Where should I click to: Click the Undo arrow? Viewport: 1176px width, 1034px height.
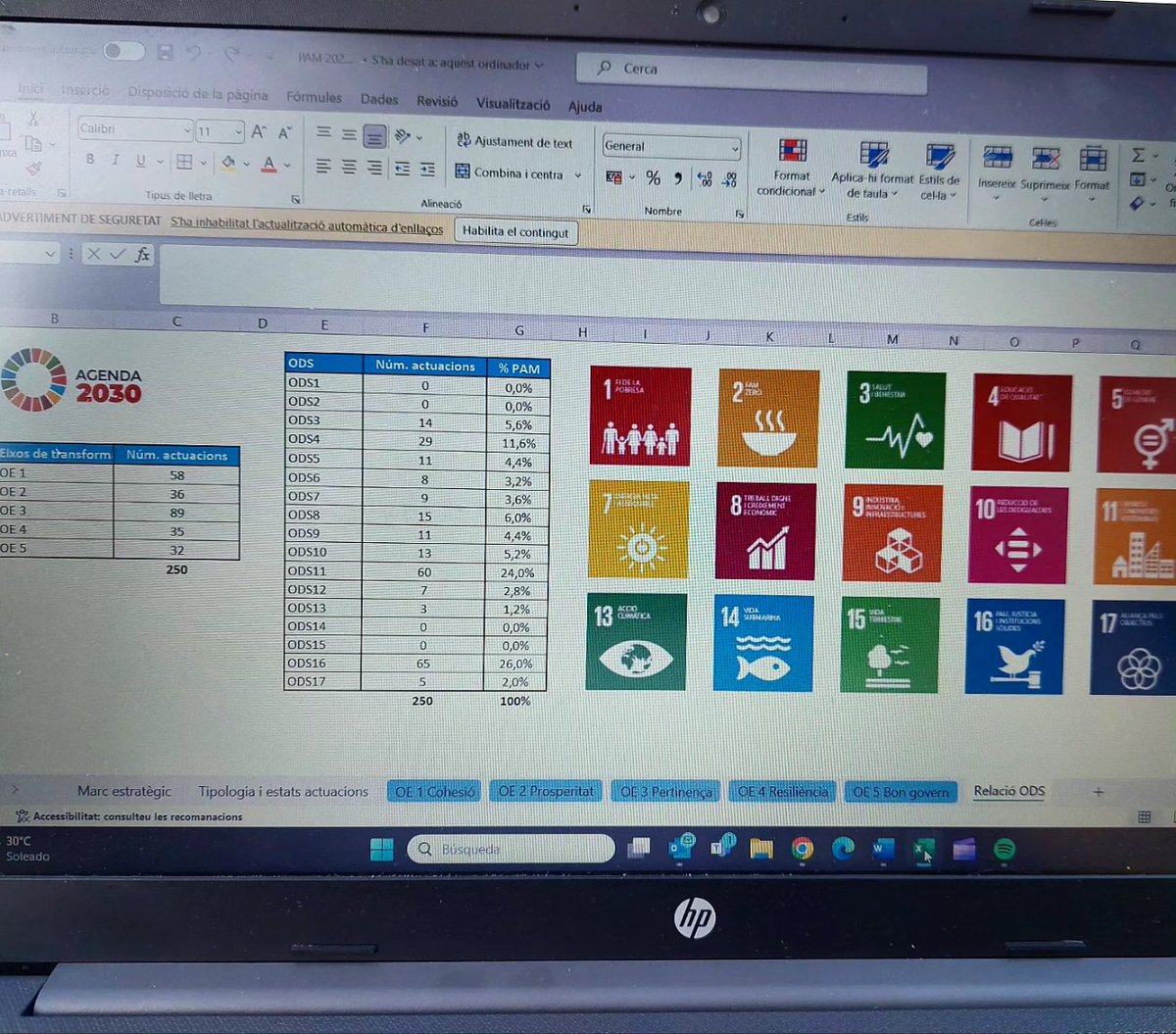pyautogui.click(x=194, y=53)
